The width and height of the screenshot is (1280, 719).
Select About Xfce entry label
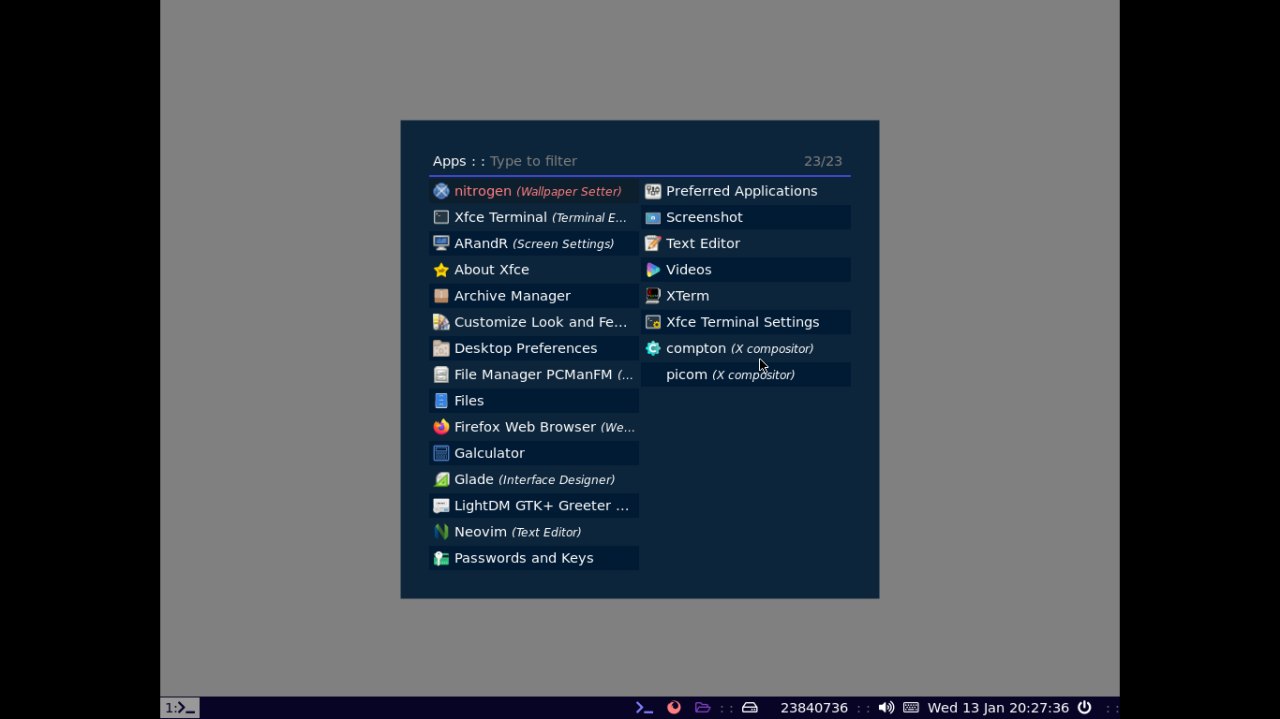click(x=491, y=270)
